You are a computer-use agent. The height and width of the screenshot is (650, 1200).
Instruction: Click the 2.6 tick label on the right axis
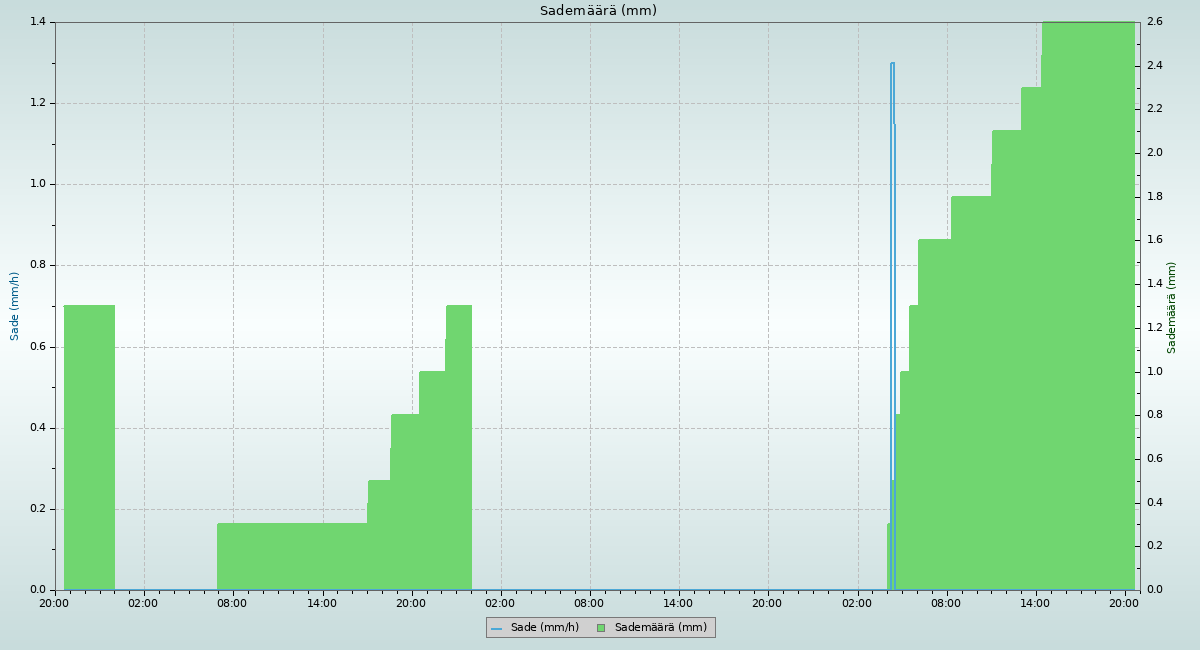(1154, 22)
